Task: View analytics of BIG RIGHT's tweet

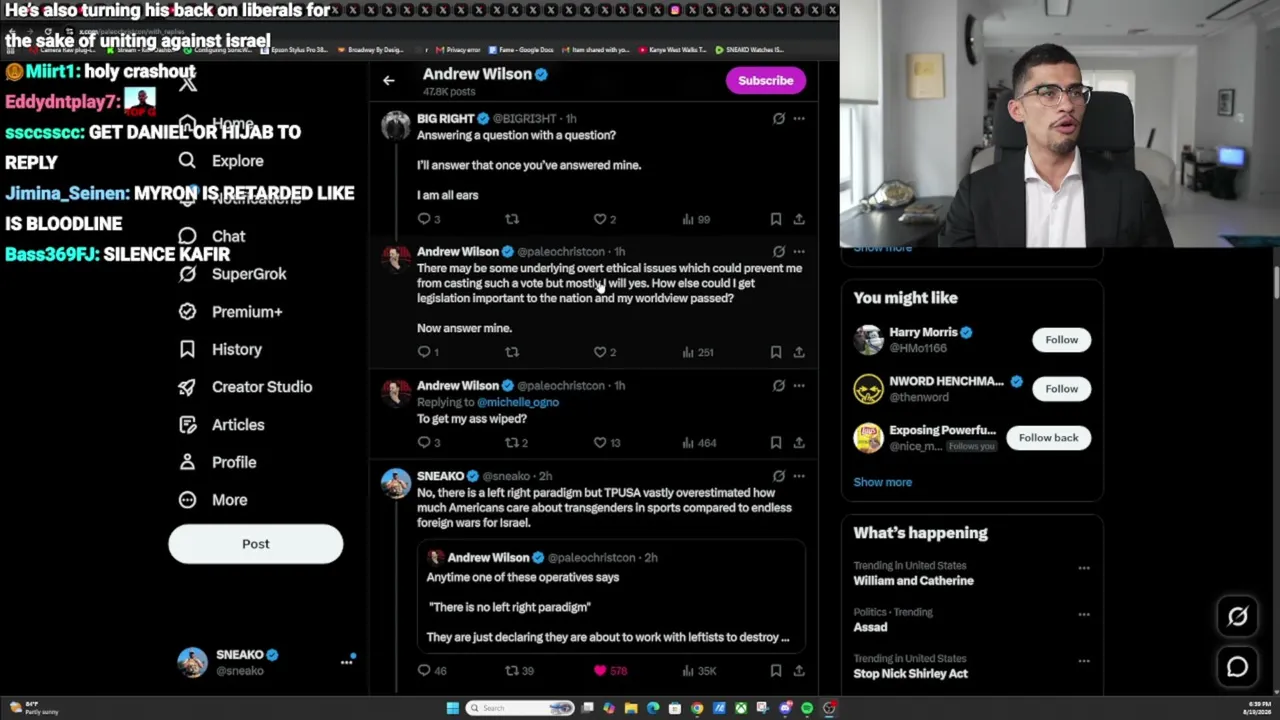Action: click(695, 219)
